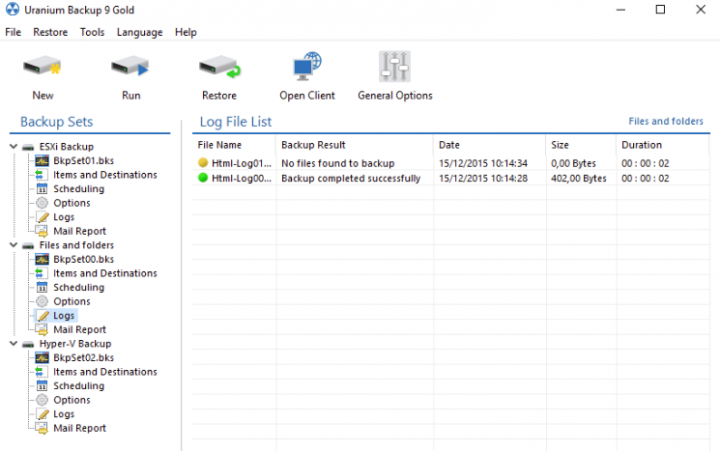Select the Files and folders backup set label
This screenshot has height=451, width=720.
[x=77, y=245]
